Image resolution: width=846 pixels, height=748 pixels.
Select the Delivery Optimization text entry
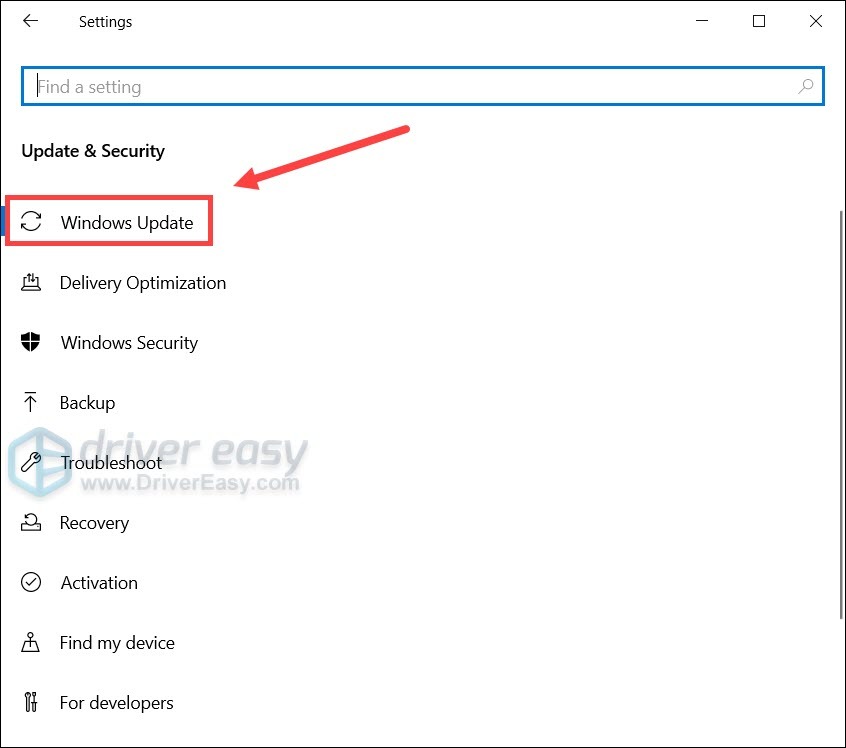tap(143, 283)
